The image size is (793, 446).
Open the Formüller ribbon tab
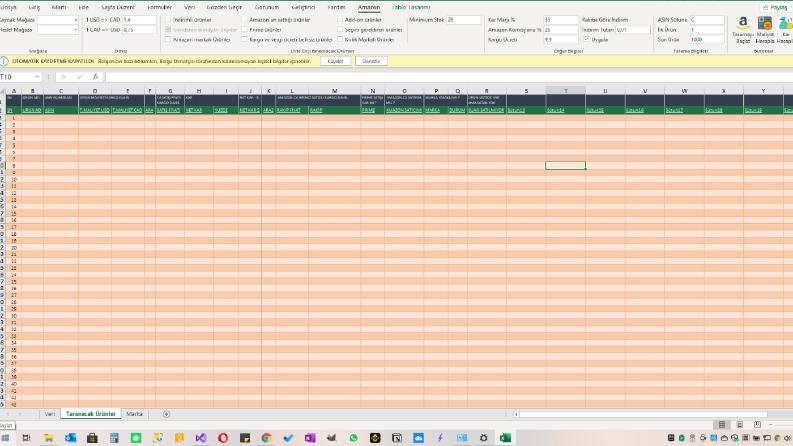[x=160, y=7]
